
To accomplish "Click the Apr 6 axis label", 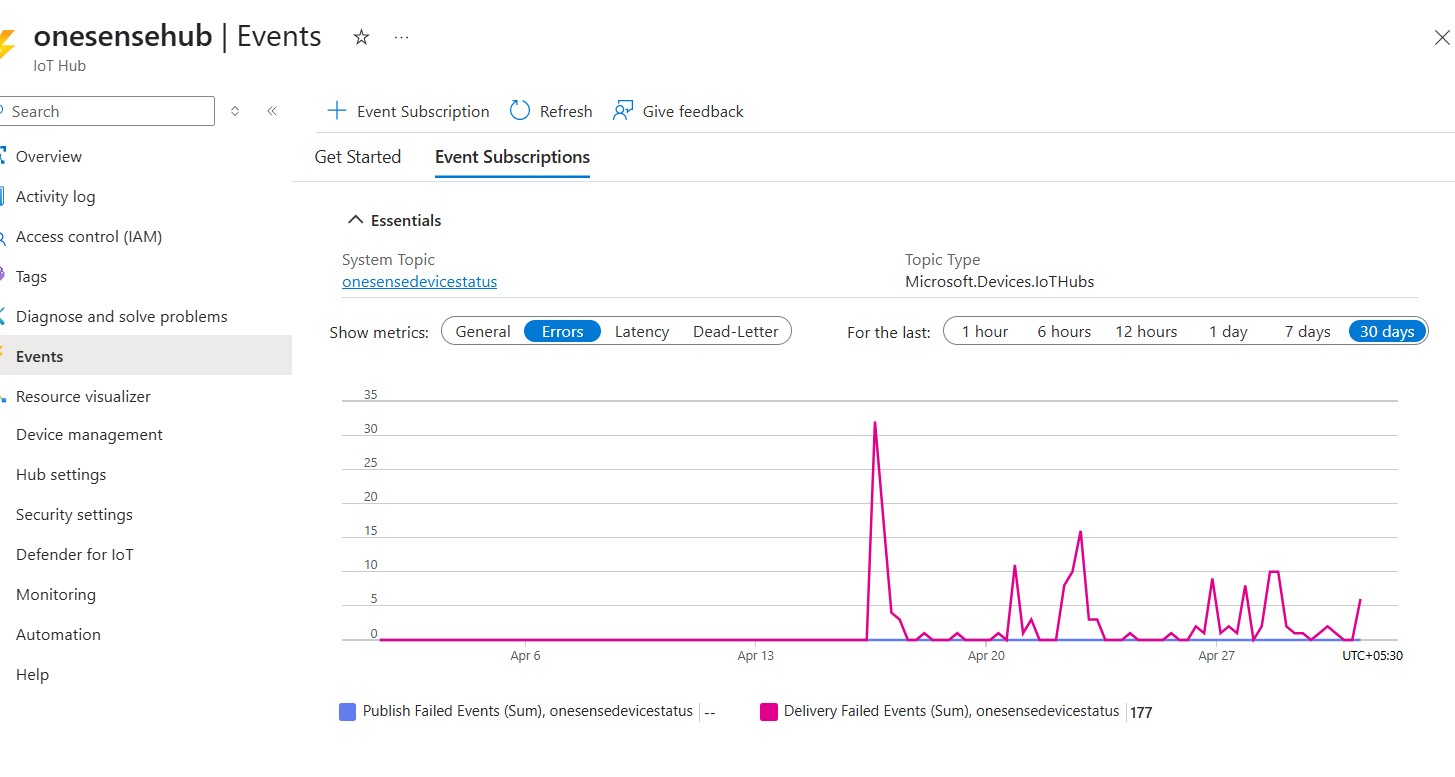I will [x=525, y=656].
